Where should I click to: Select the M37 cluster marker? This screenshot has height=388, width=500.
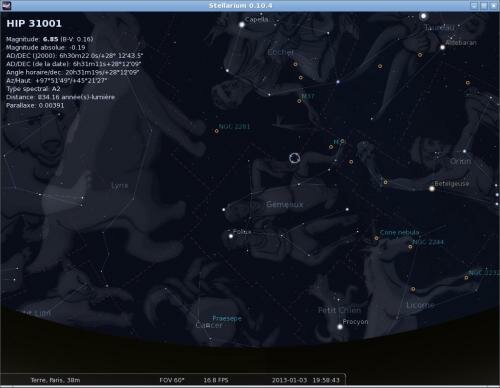pyautogui.click(x=299, y=101)
